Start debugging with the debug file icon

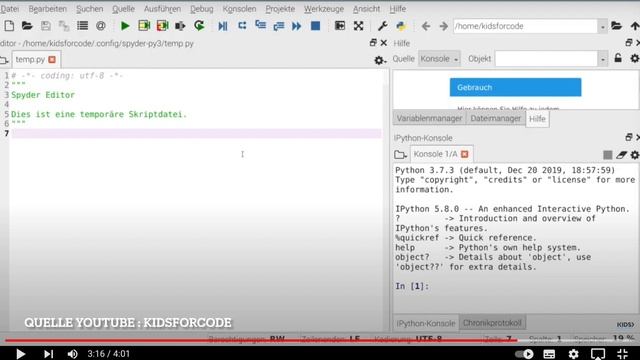point(222,26)
